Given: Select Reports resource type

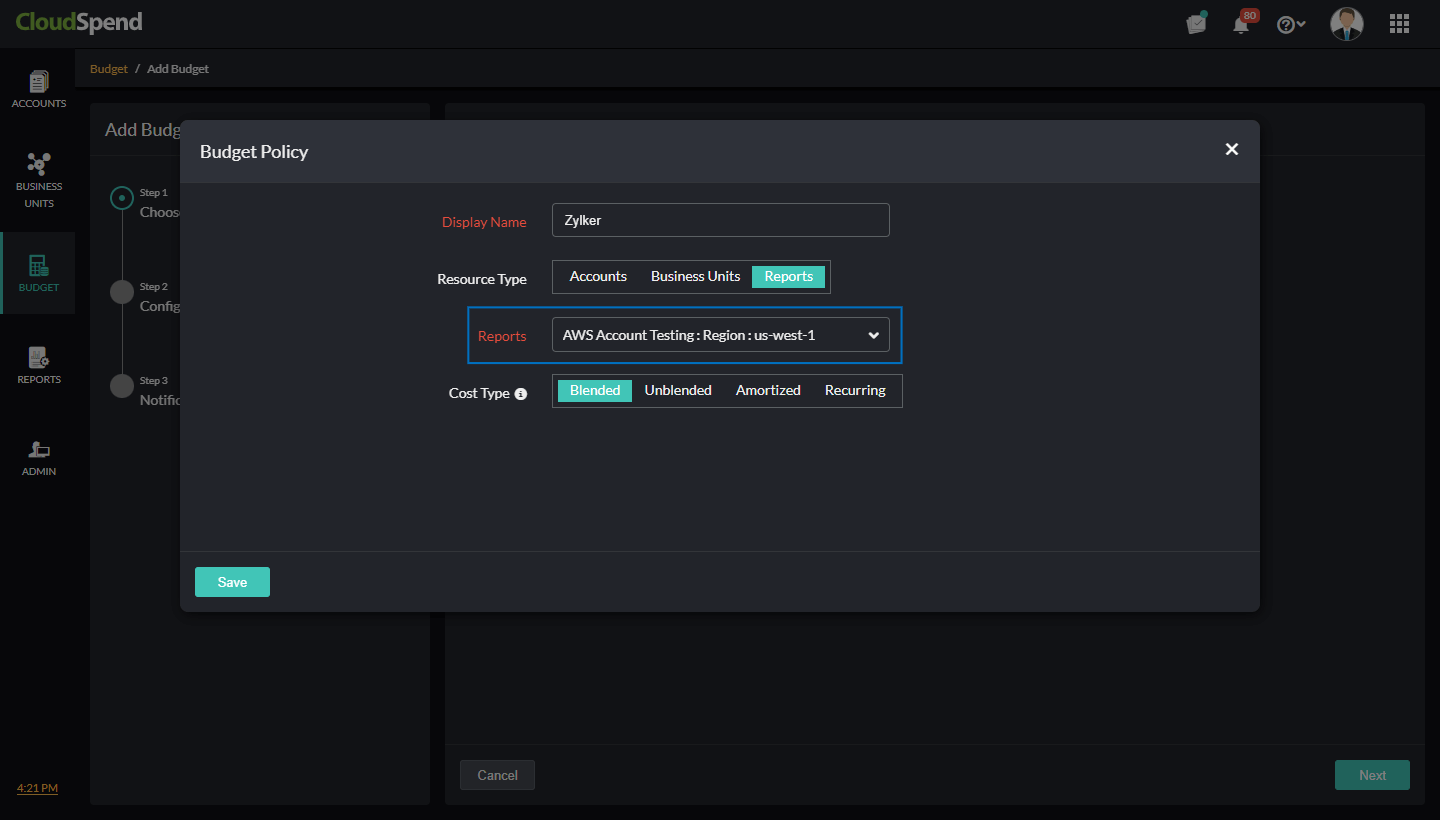Looking at the screenshot, I should point(788,277).
